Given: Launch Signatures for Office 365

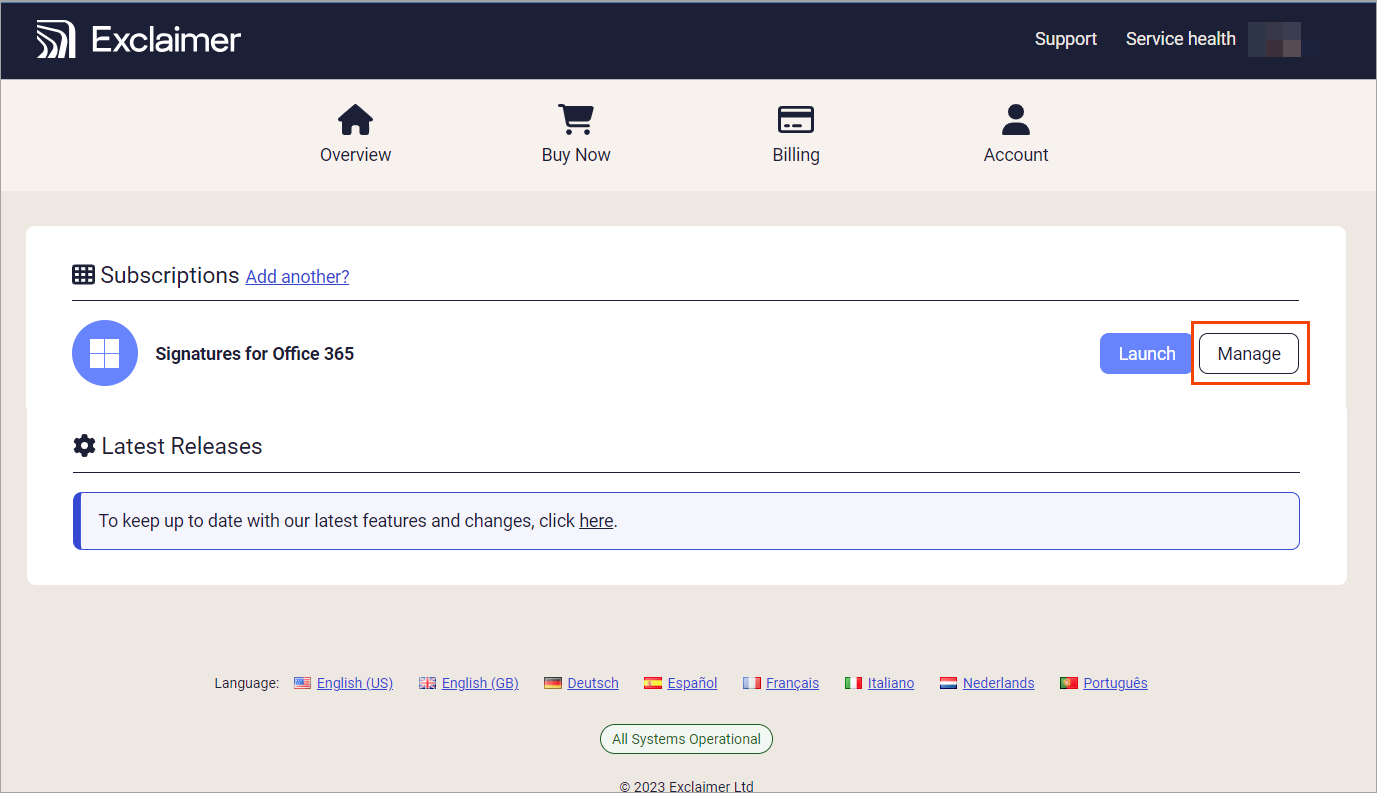Looking at the screenshot, I should point(1145,353).
